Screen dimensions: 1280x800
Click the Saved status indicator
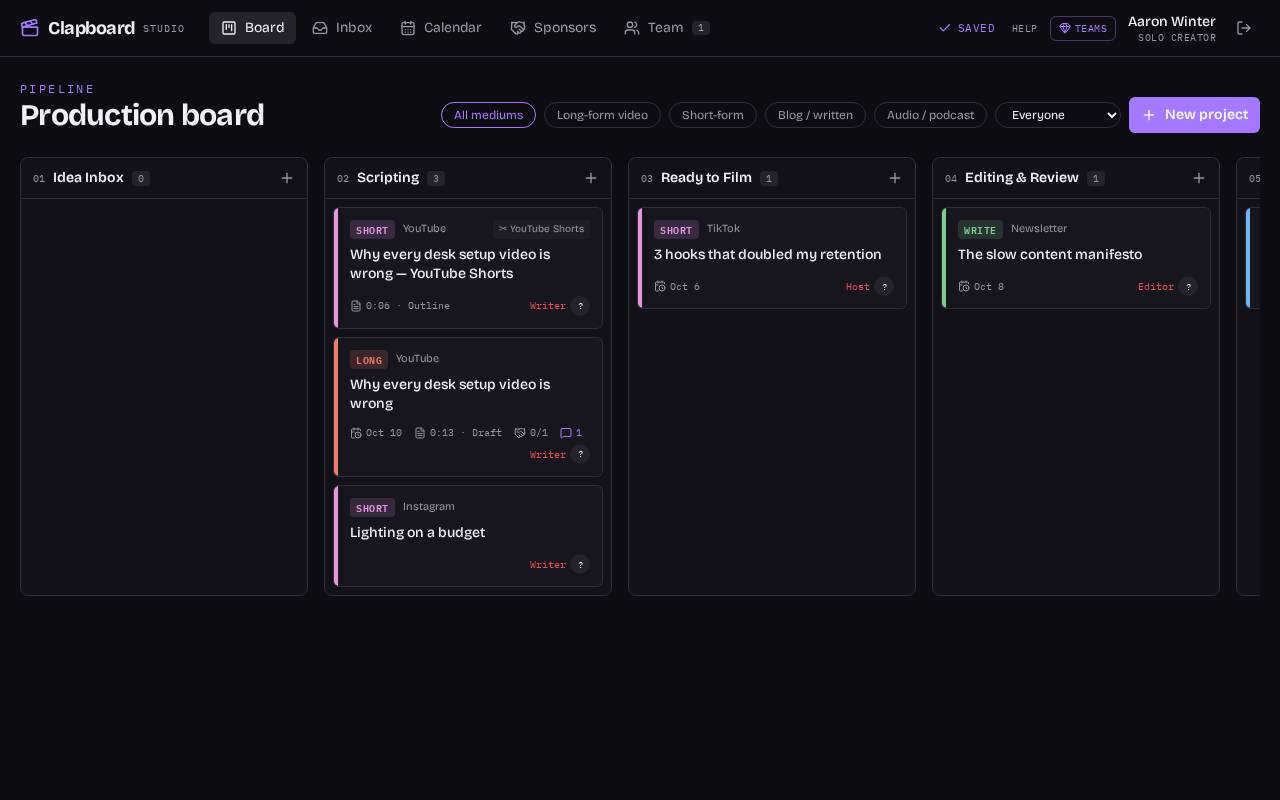coord(967,29)
